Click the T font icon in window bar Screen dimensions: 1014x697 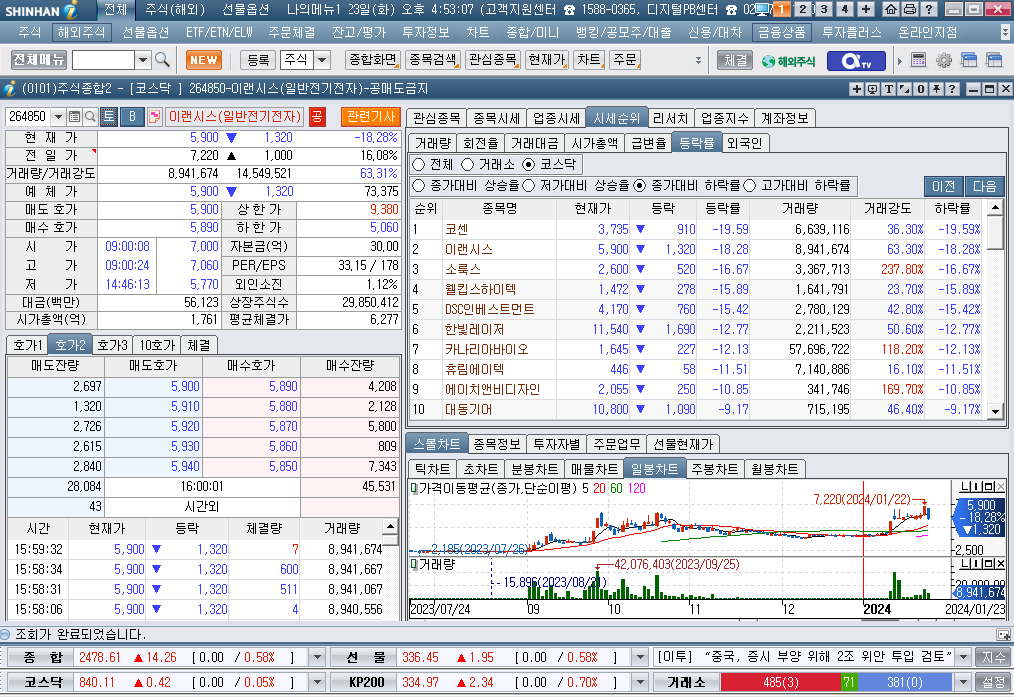click(x=889, y=89)
